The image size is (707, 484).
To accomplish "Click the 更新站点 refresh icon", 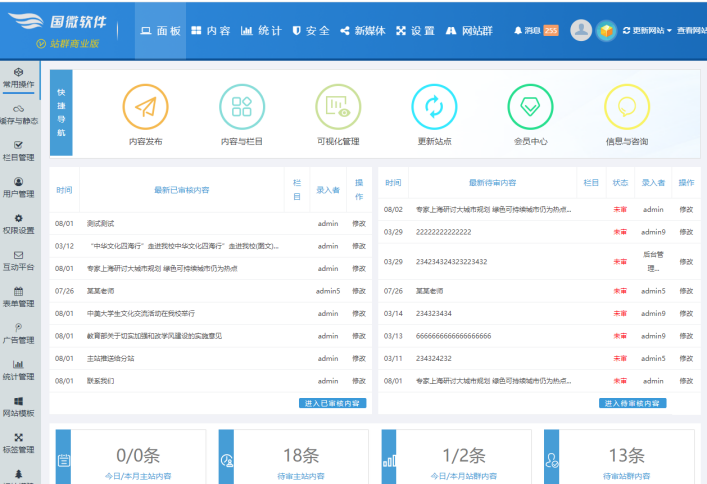I will 434,108.
